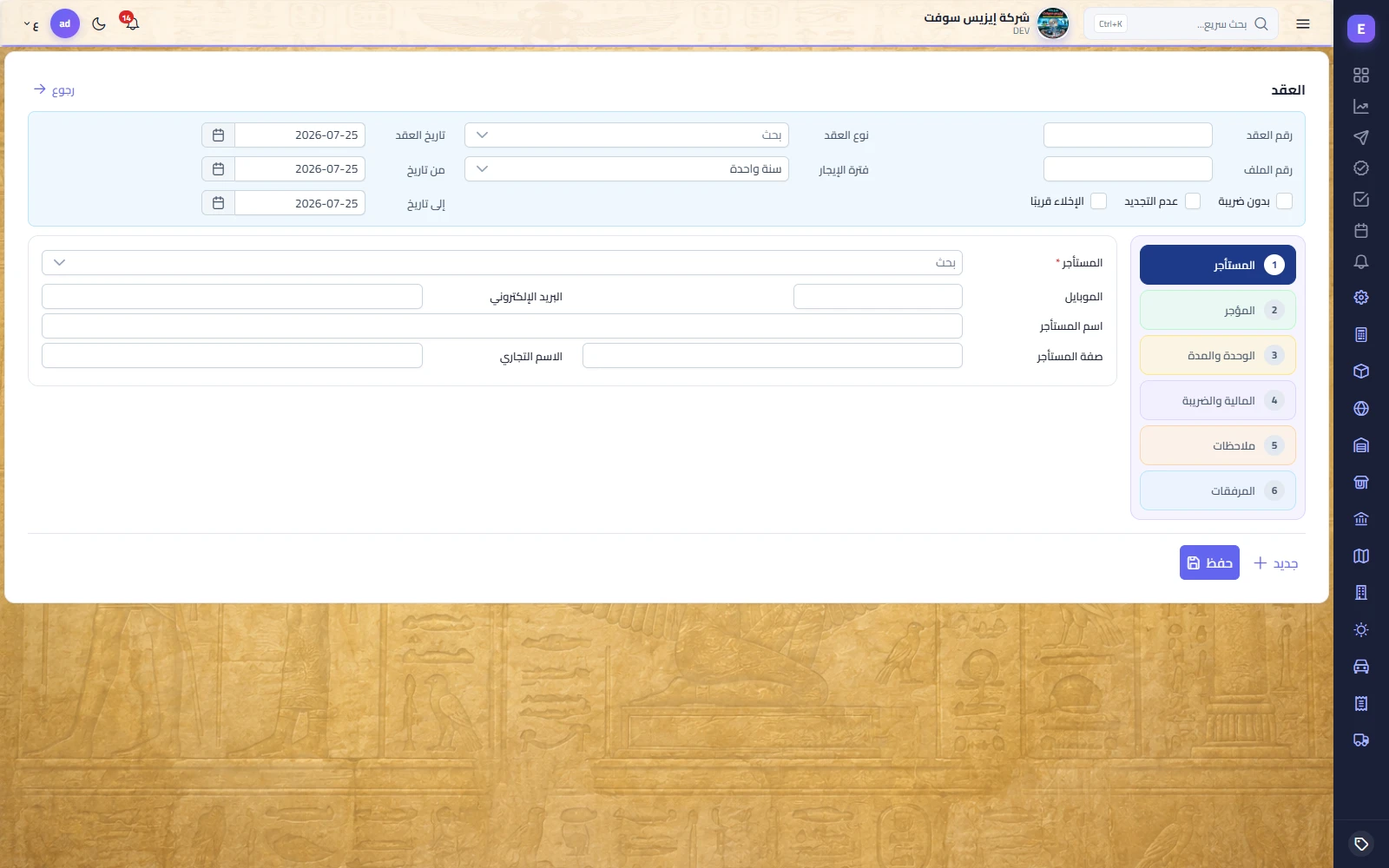
Task: Select step 1 'المستأجر' tab
Action: [x=1217, y=265]
